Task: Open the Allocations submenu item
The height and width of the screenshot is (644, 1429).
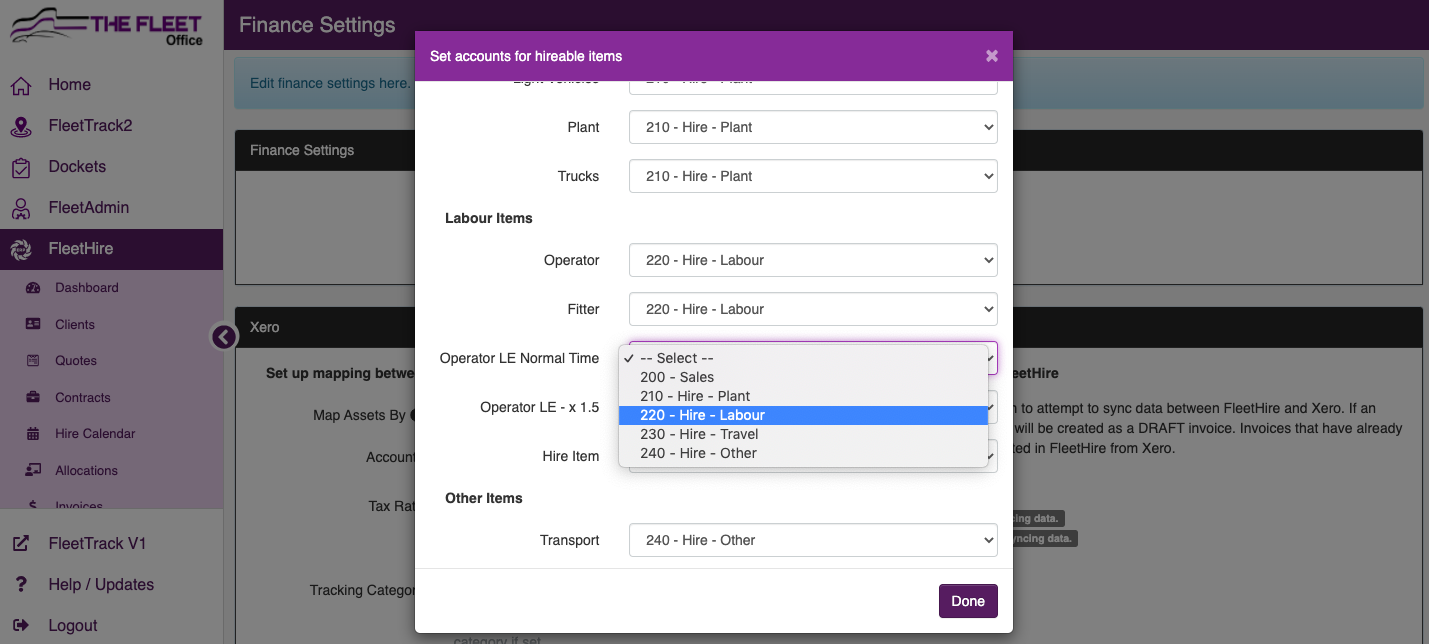Action: 86,470
